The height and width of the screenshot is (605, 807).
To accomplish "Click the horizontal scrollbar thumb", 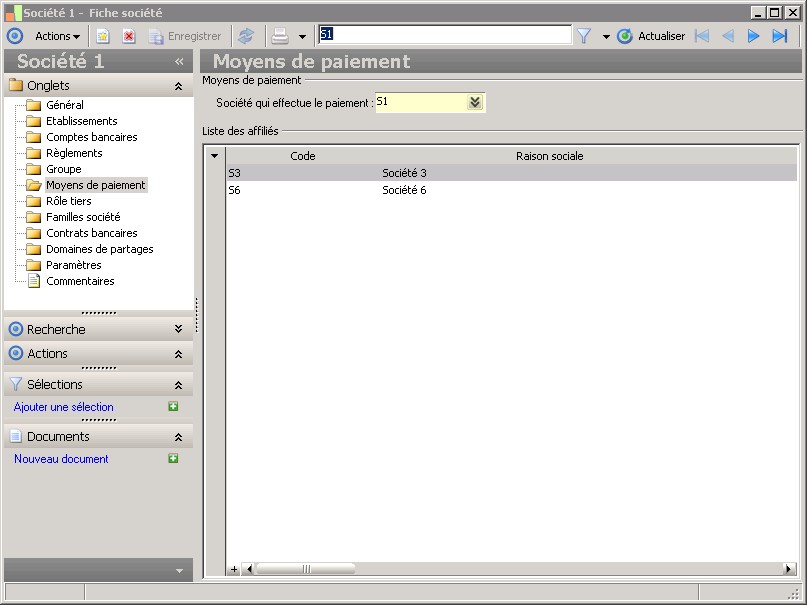I will (x=306, y=568).
